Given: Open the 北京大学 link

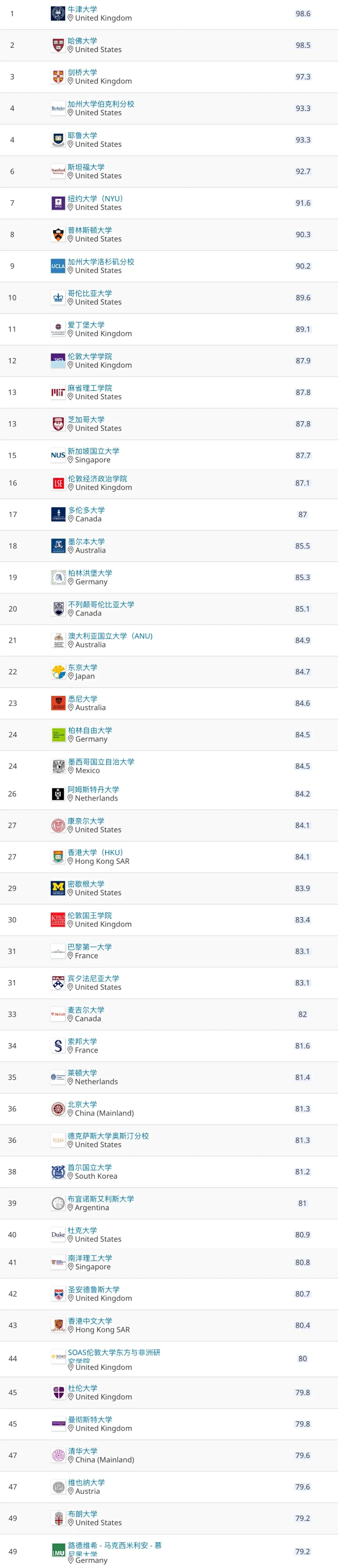Looking at the screenshot, I should (x=82, y=1104).
